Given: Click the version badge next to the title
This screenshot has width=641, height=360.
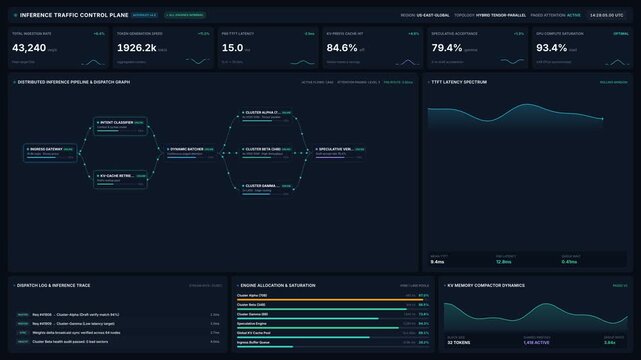Looking at the screenshot, I should point(144,15).
